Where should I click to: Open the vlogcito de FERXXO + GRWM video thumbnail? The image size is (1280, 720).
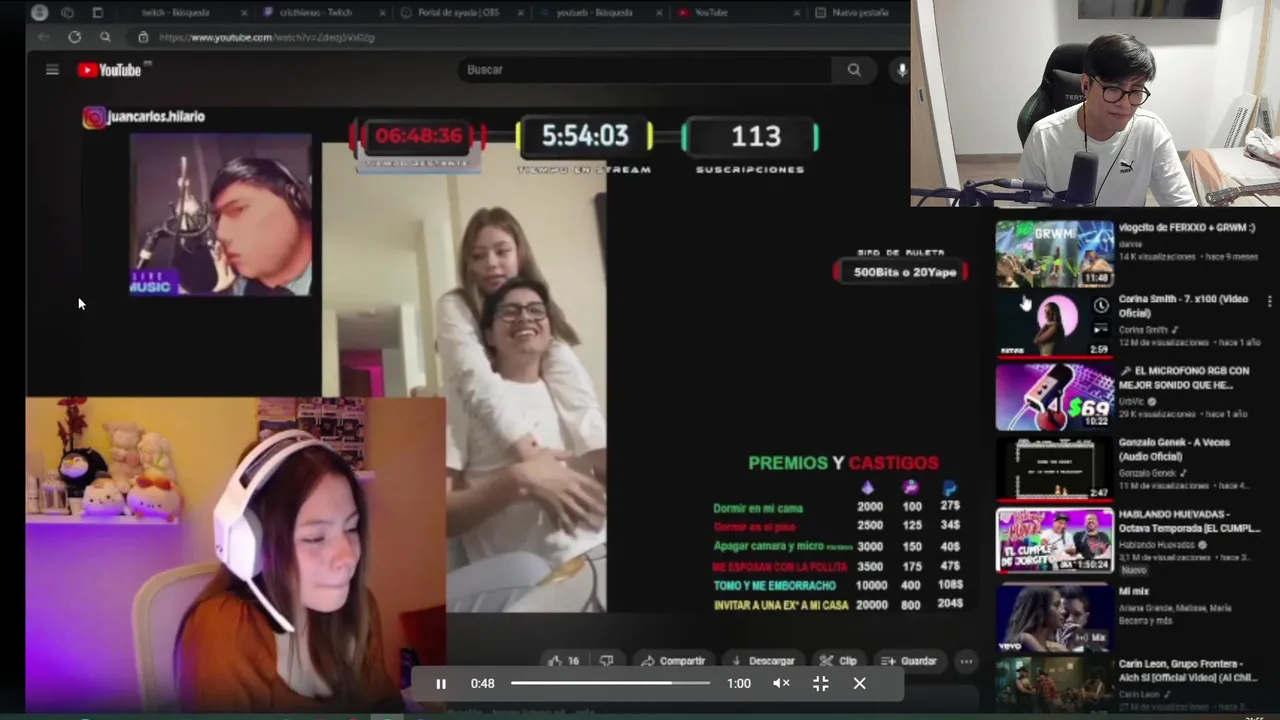click(x=1054, y=254)
